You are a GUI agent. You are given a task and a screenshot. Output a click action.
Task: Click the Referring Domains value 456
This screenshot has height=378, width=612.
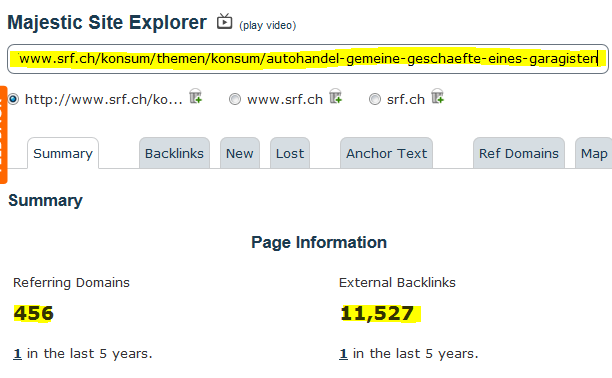pyautogui.click(x=34, y=313)
